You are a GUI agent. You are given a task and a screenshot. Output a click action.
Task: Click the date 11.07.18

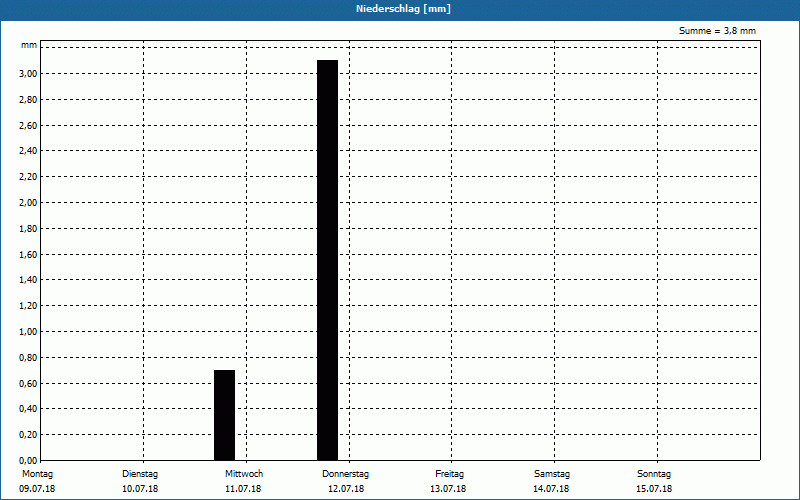point(243,489)
